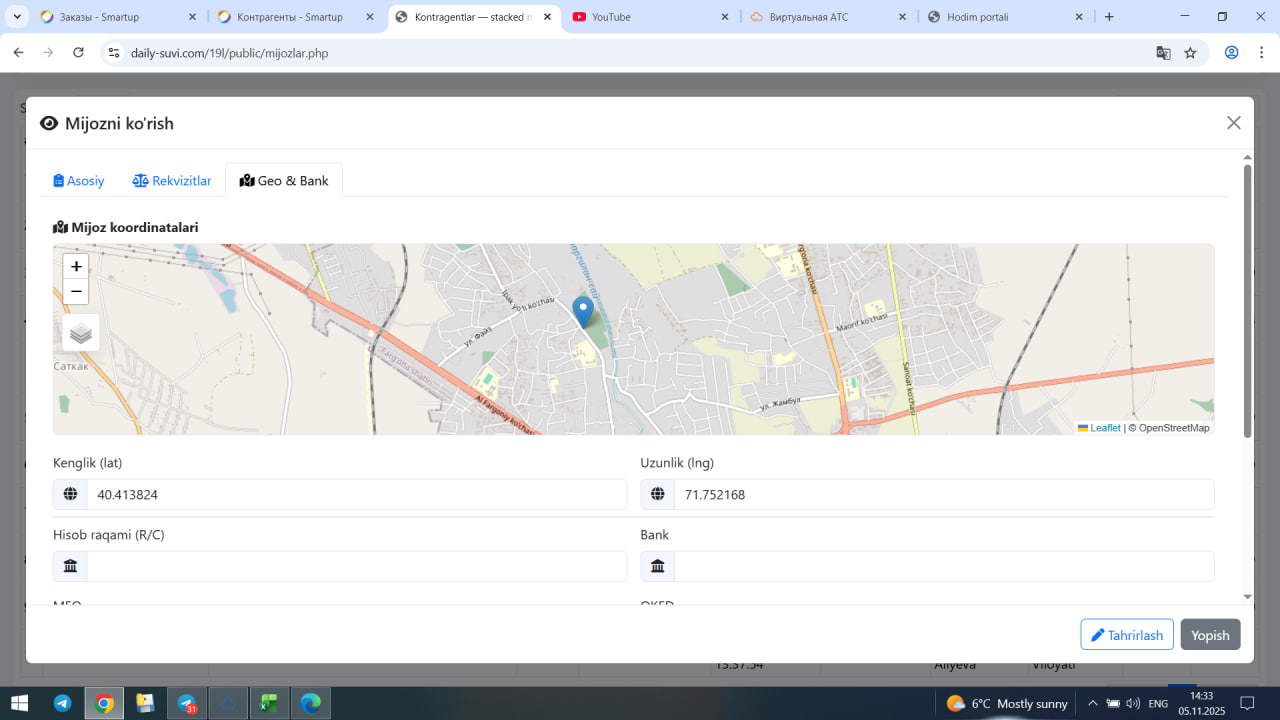The height and width of the screenshot is (720, 1280).
Task: Close the Kontragentlar tab
Action: pyautogui.click(x=548, y=17)
